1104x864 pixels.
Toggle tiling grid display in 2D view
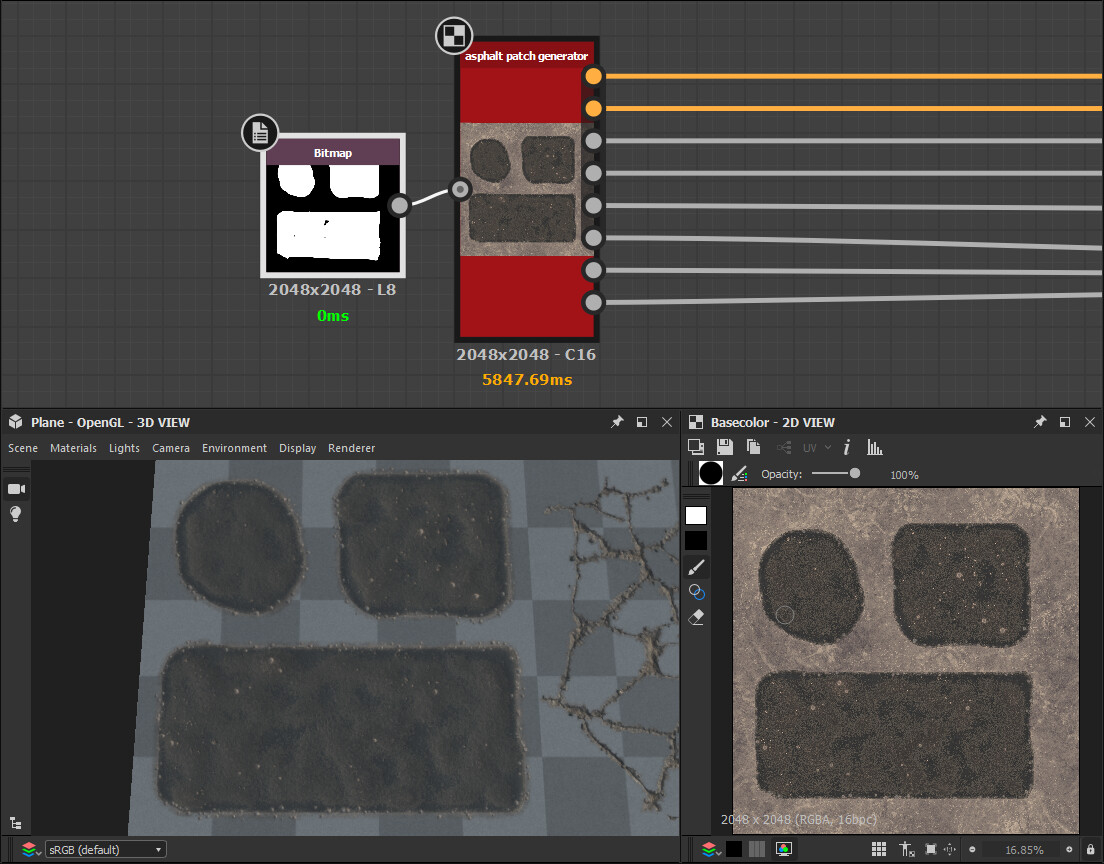[879, 849]
